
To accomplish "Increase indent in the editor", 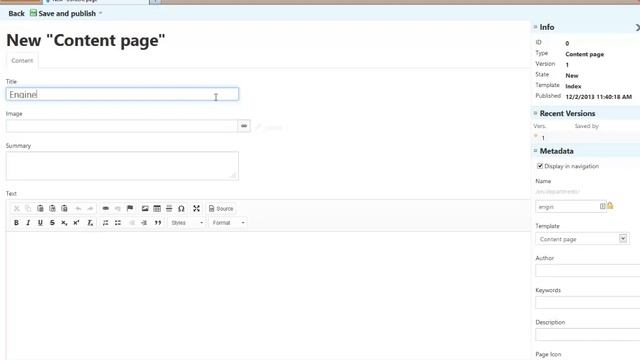I will pyautogui.click(x=144, y=223).
